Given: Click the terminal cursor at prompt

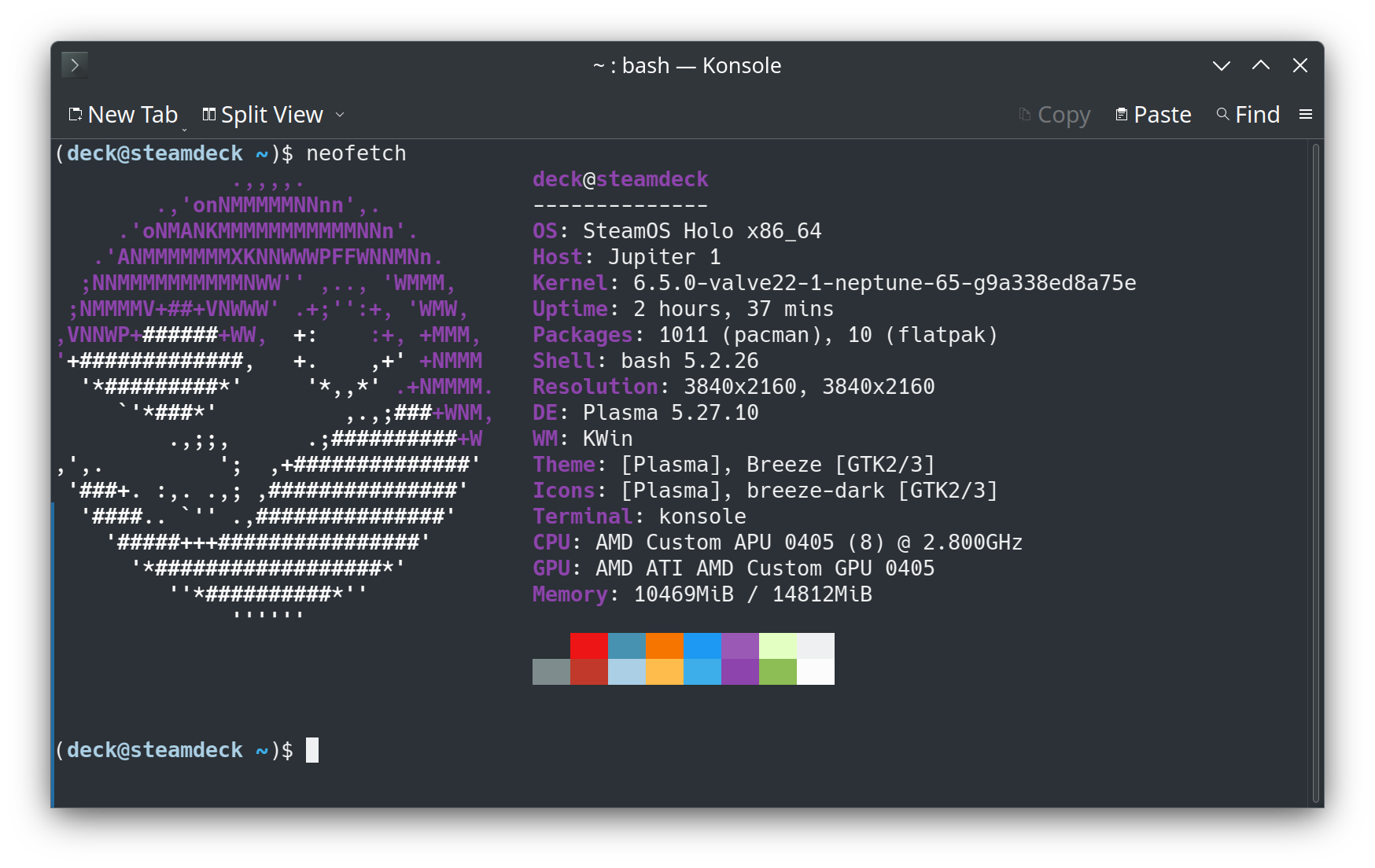Looking at the screenshot, I should [x=312, y=750].
